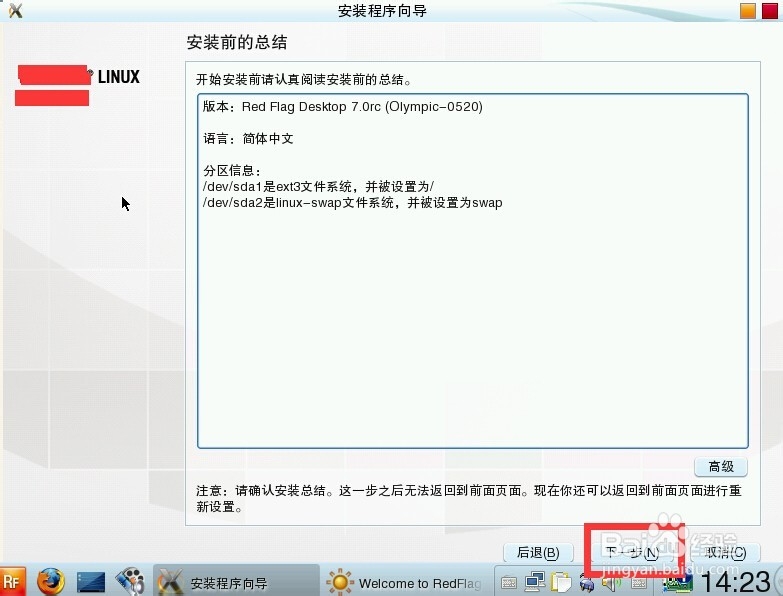Click the 开始安装前请认真阅读 instruction text
The height and width of the screenshot is (596, 783).
[304, 79]
